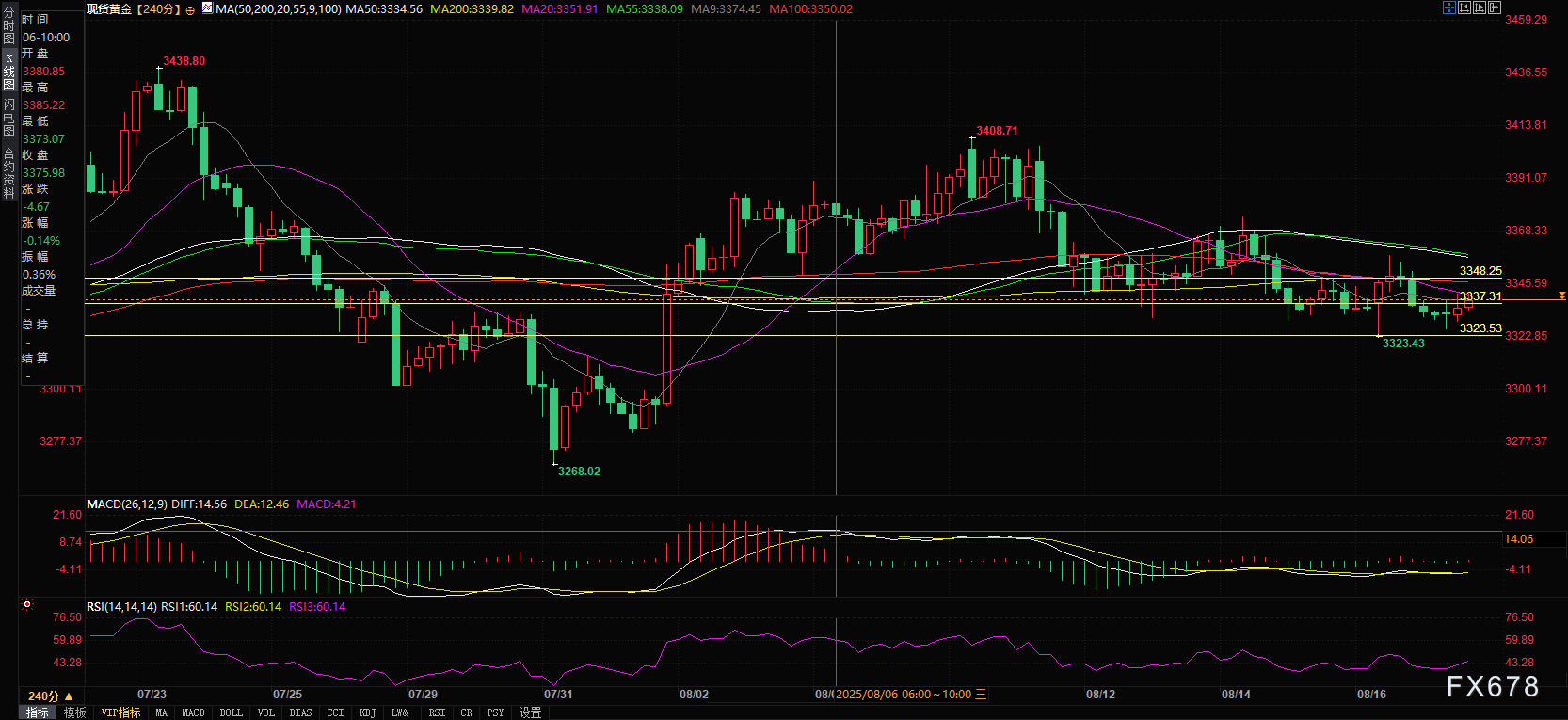Click the panel expand arrow icon at top right
Viewport: 1568px width, 720px height.
1495,8
